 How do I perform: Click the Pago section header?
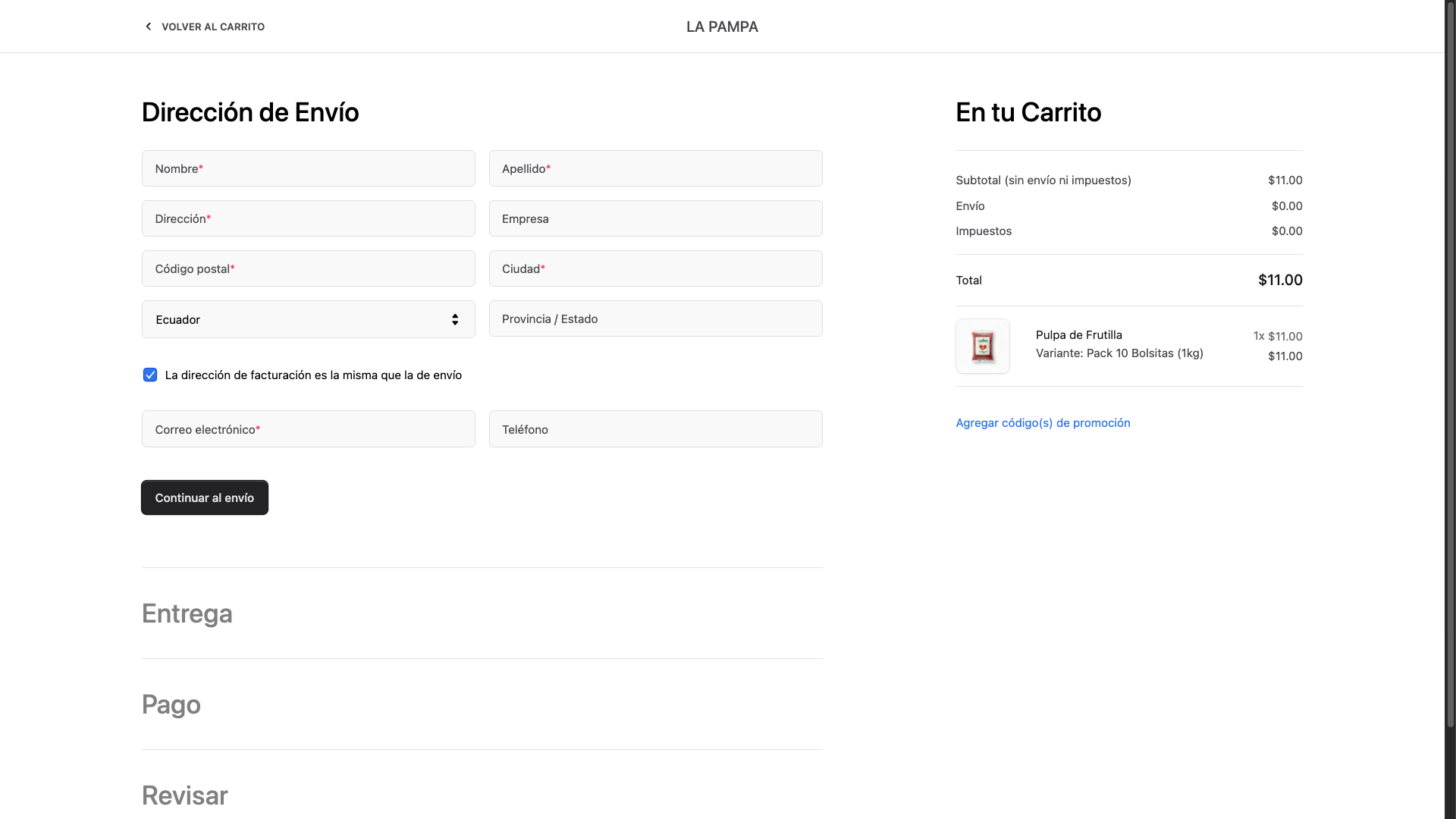(171, 705)
